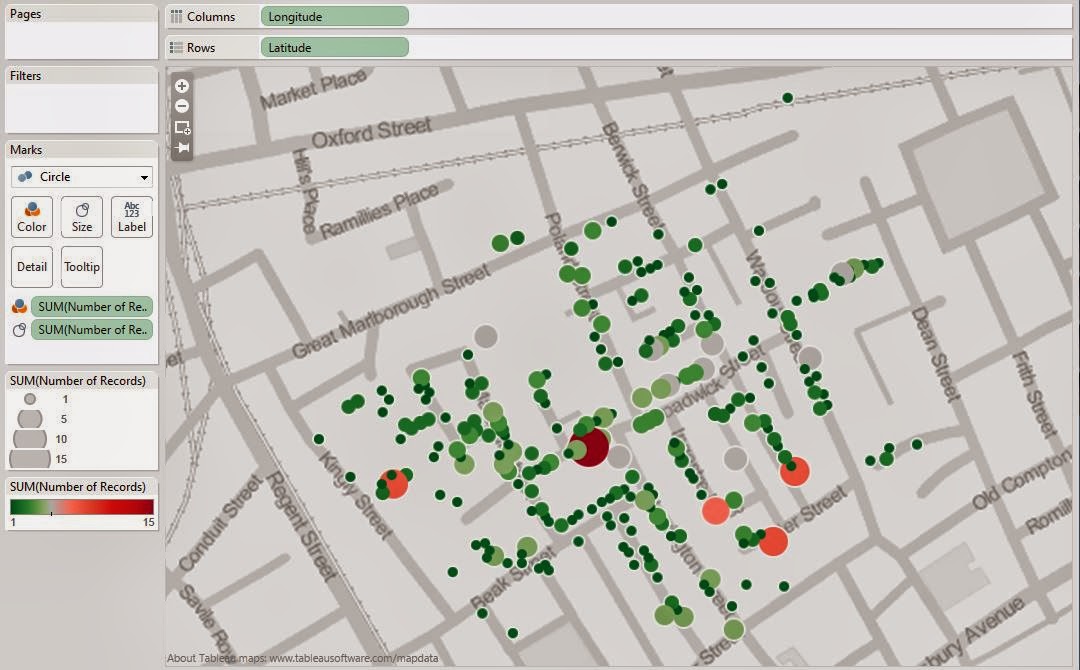The width and height of the screenshot is (1080, 670).
Task: Select the zoom area rectangle tool
Action: 182,127
